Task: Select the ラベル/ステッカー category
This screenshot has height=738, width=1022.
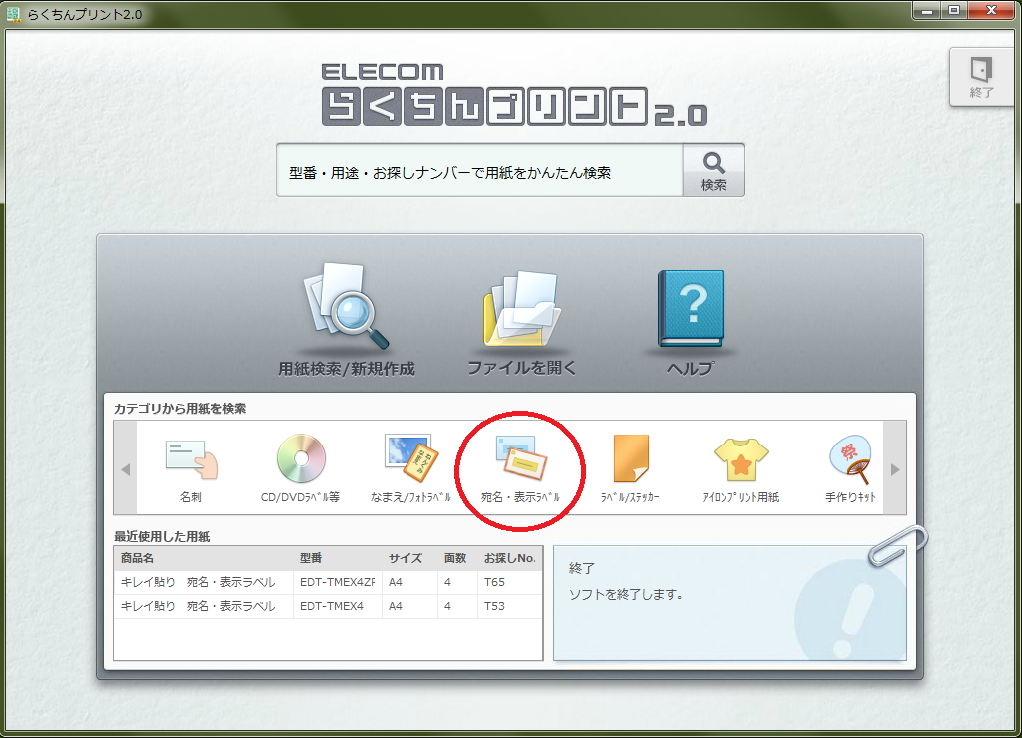Action: 630,468
